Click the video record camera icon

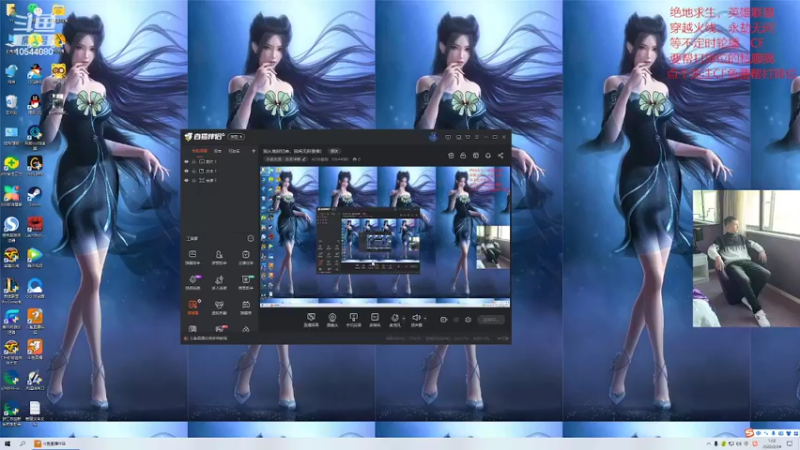pyautogui.click(x=443, y=320)
